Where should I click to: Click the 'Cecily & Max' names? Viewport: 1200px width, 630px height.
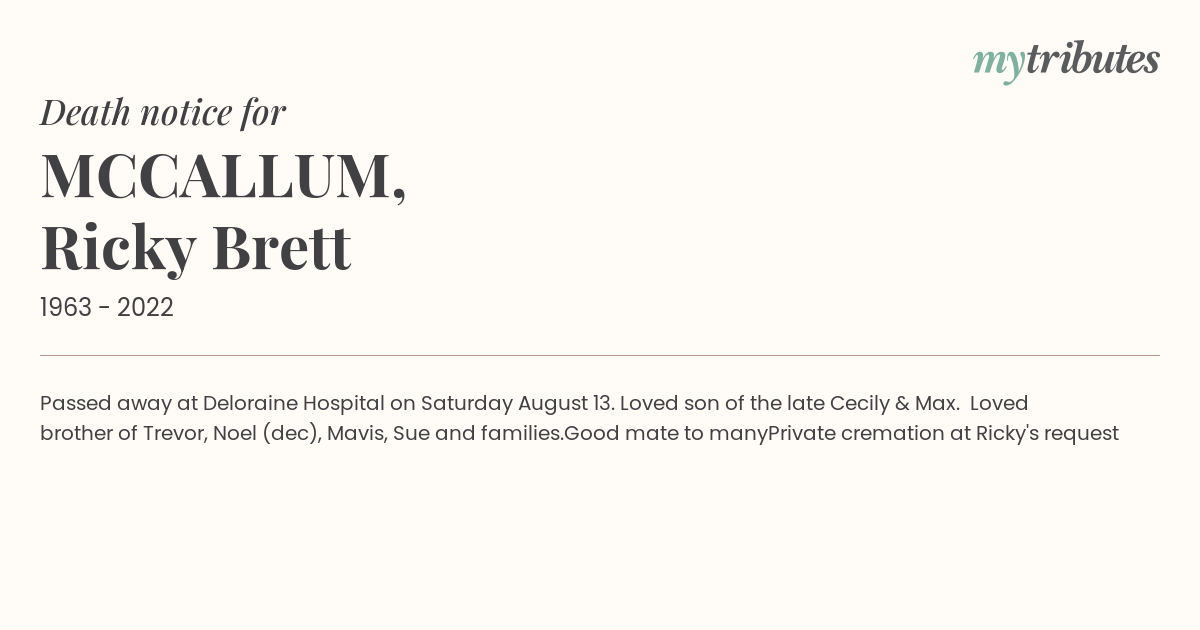coord(891,404)
